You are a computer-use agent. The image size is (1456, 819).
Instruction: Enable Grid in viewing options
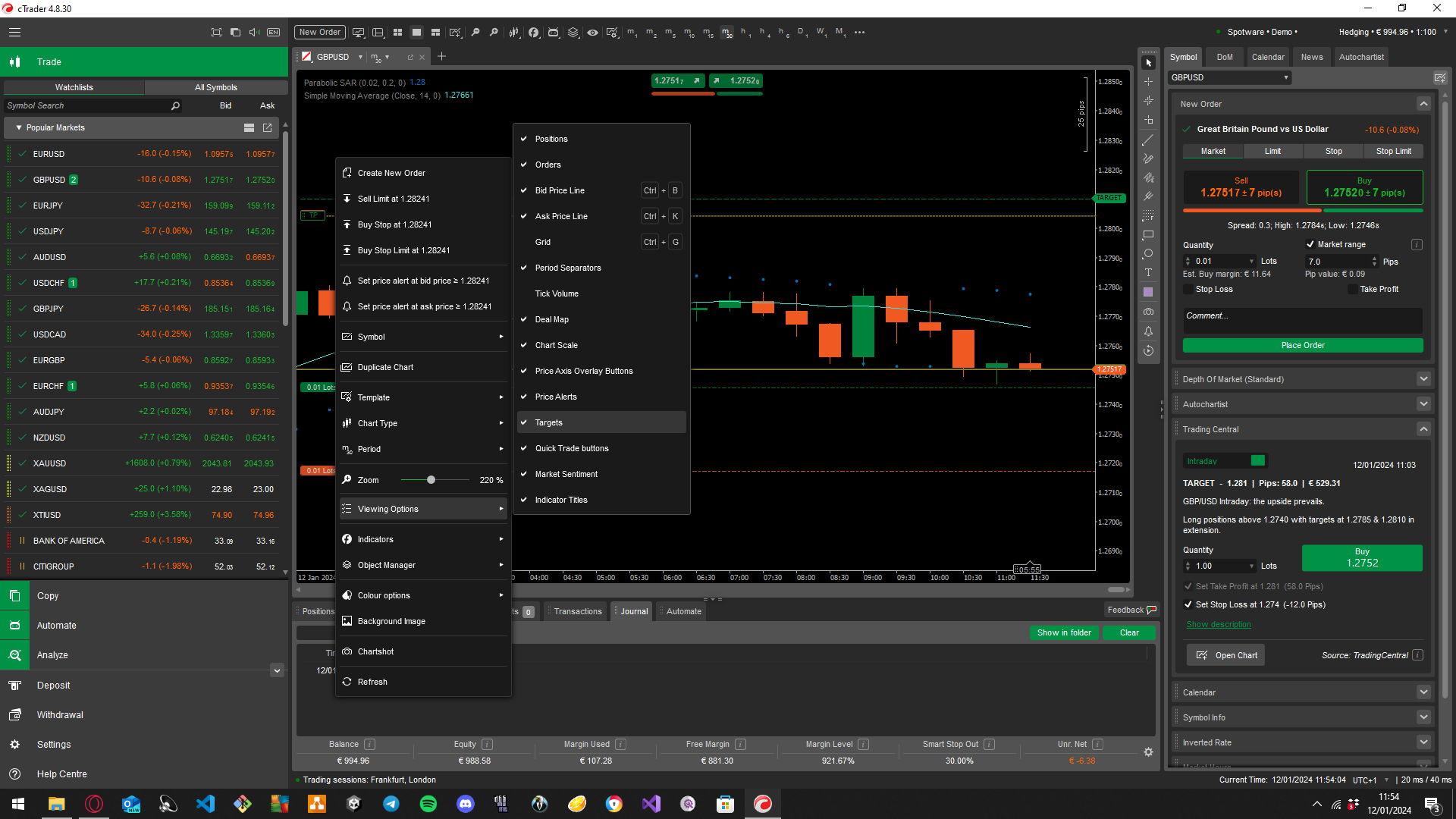coord(543,242)
